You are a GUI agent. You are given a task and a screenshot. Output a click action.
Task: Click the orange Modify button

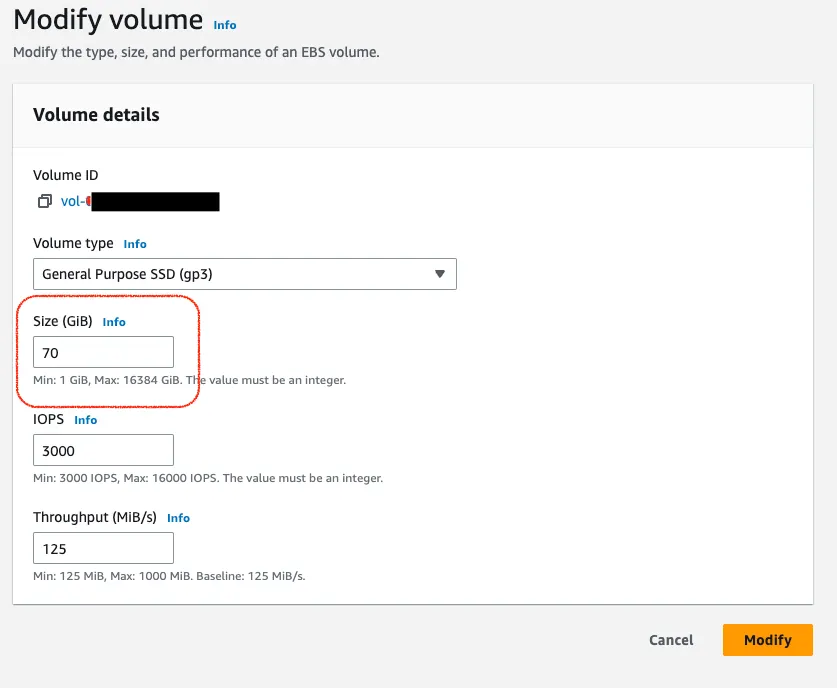point(767,640)
